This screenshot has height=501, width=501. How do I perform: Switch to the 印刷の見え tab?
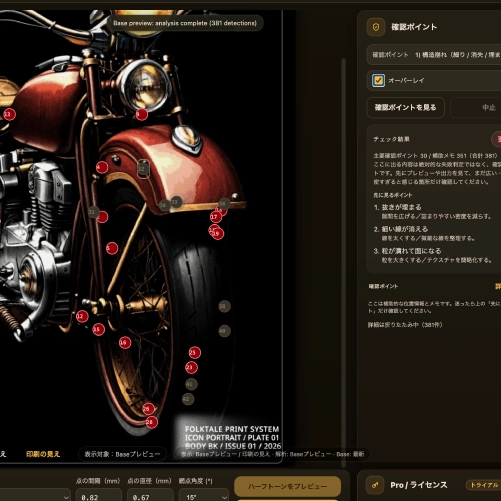coord(43,454)
